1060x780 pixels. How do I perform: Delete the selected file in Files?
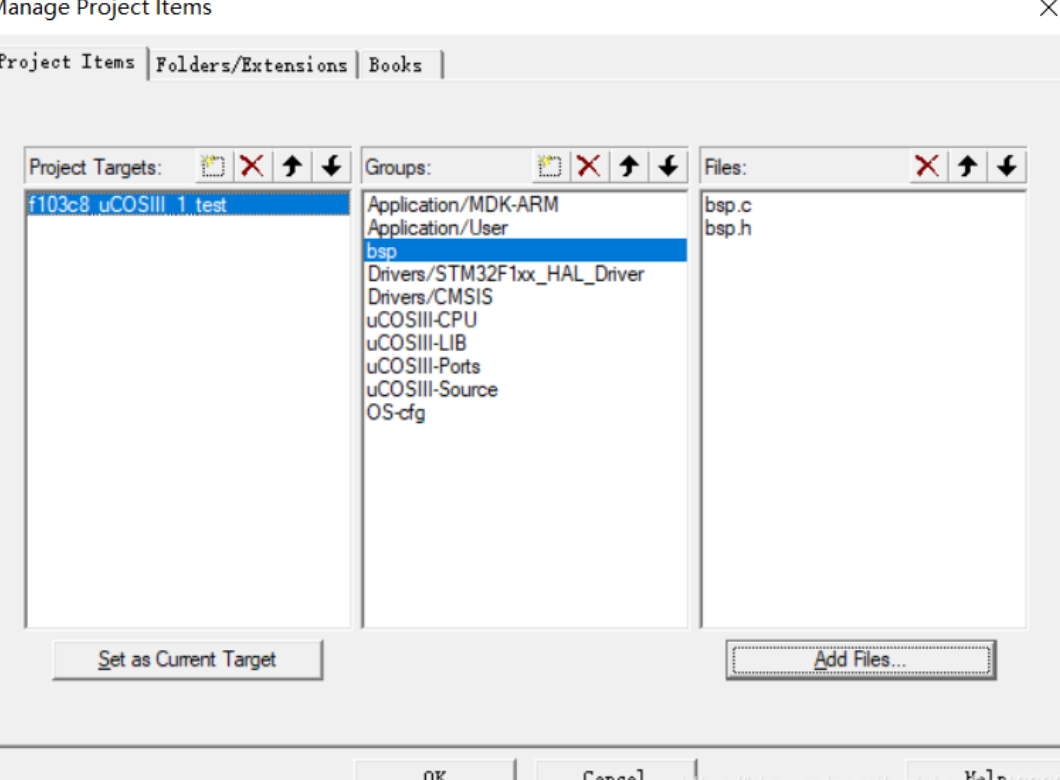[927, 166]
